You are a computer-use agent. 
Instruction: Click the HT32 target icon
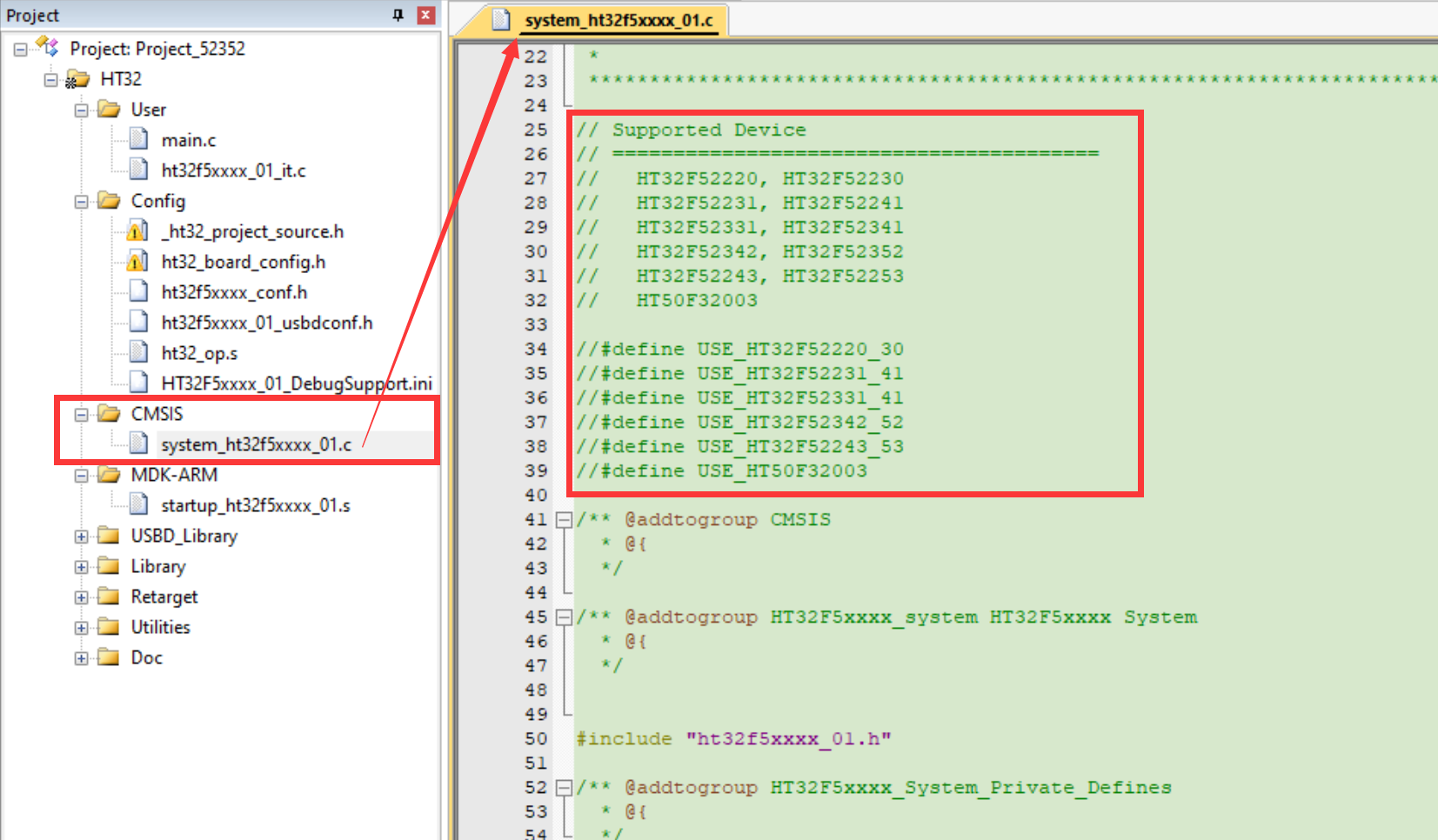(x=77, y=79)
